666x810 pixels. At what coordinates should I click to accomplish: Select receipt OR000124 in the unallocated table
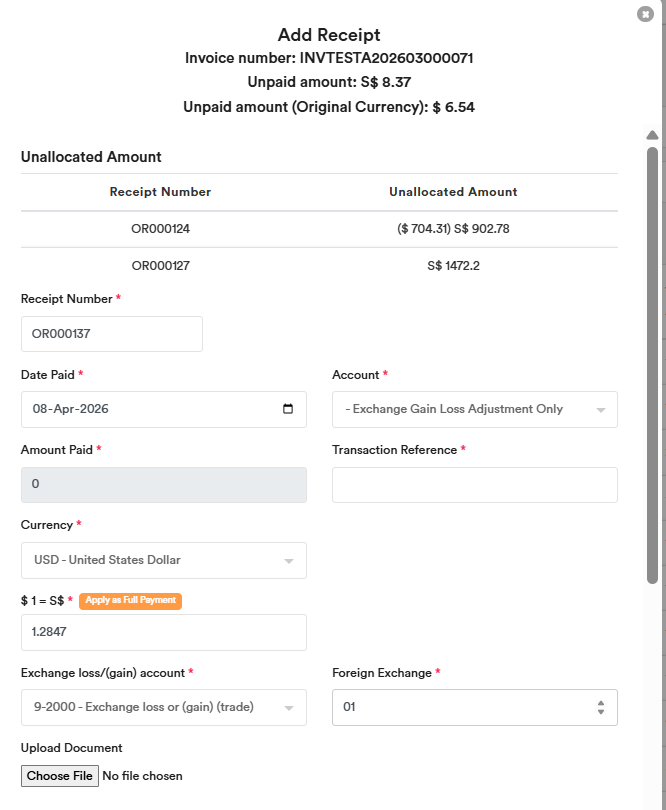[160, 229]
